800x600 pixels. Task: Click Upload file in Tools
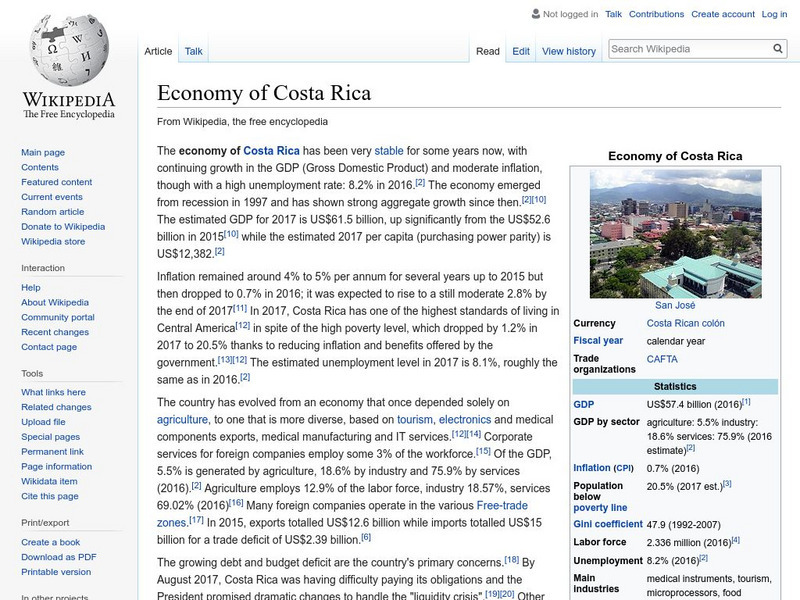[43, 421]
